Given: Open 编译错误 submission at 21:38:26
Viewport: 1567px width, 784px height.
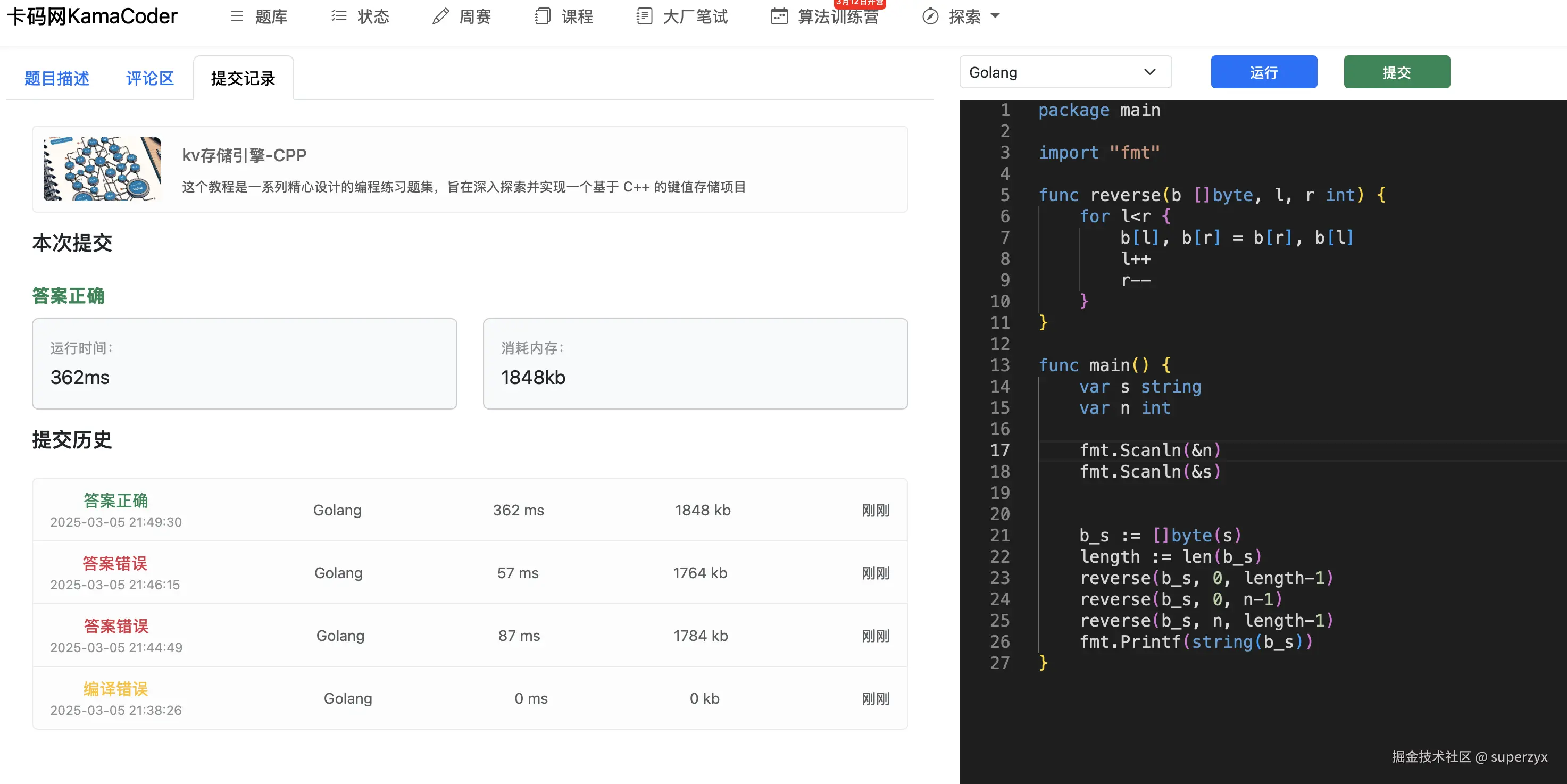Looking at the screenshot, I should click(x=470, y=698).
